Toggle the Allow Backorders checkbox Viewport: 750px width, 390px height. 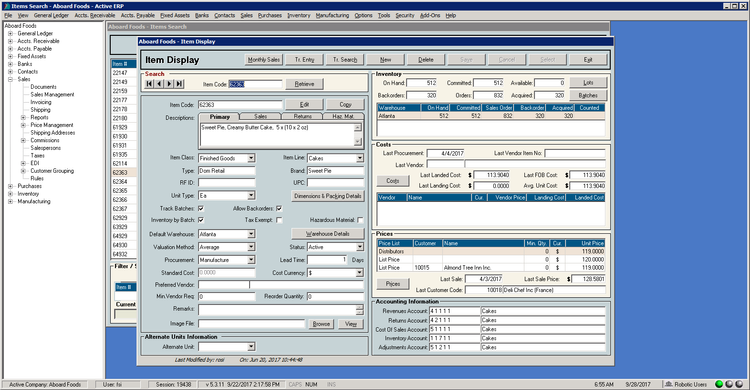point(279,209)
